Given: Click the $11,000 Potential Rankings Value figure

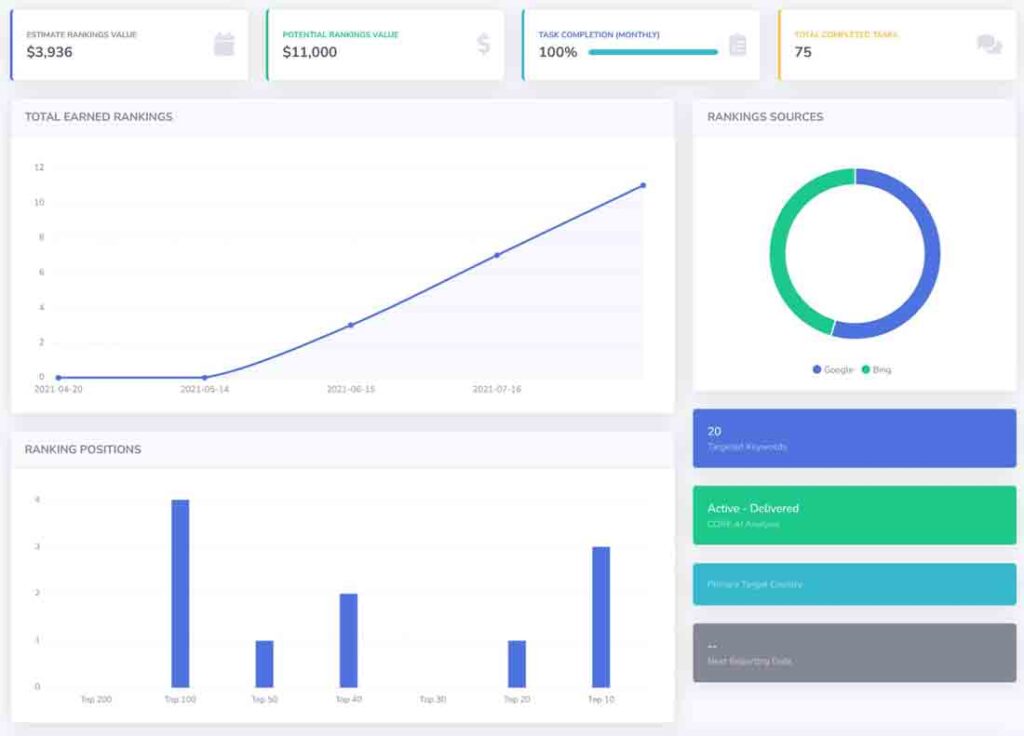Looking at the screenshot, I should 310,52.
